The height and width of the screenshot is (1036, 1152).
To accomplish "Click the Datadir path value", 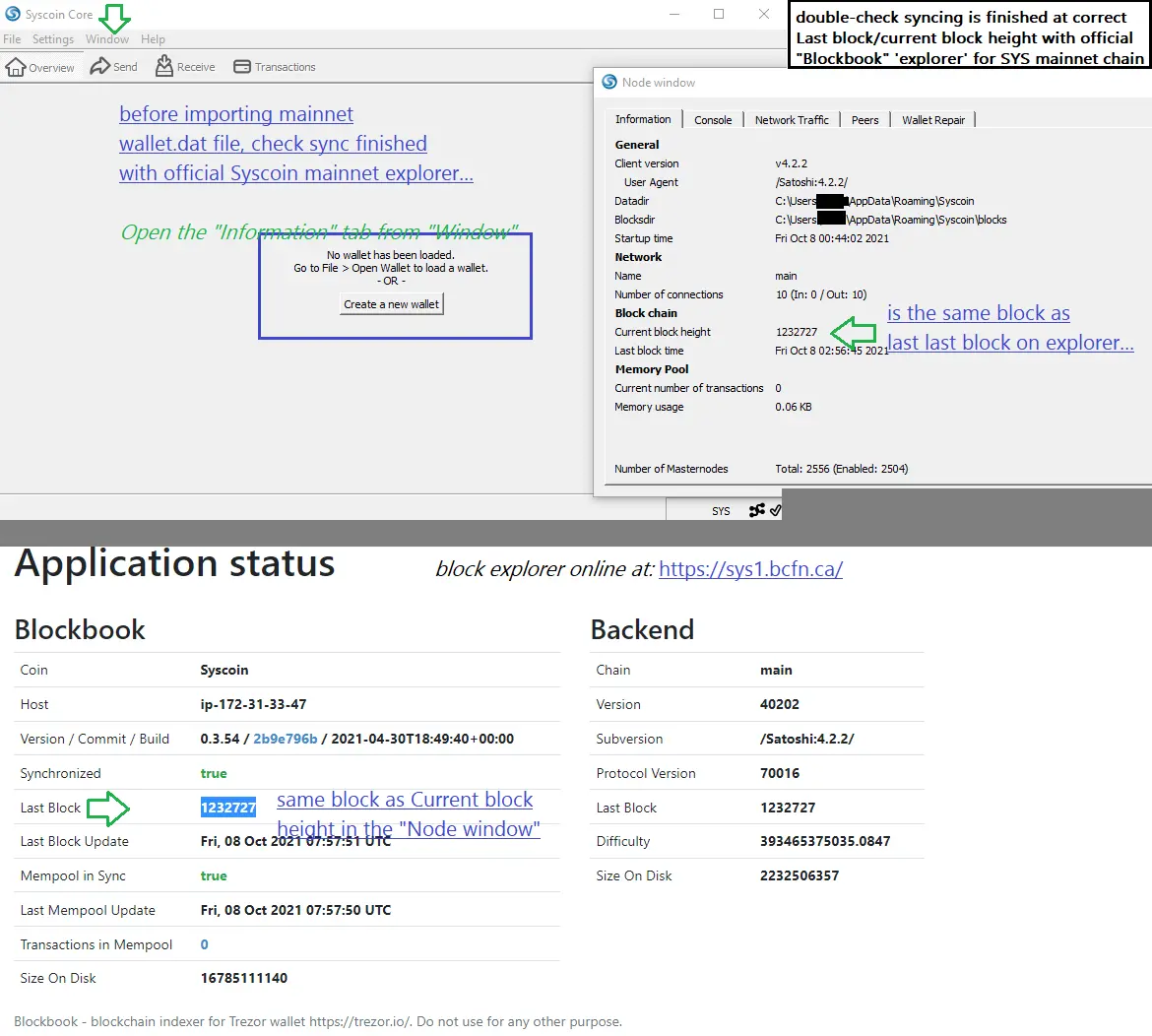I will pyautogui.click(x=874, y=201).
